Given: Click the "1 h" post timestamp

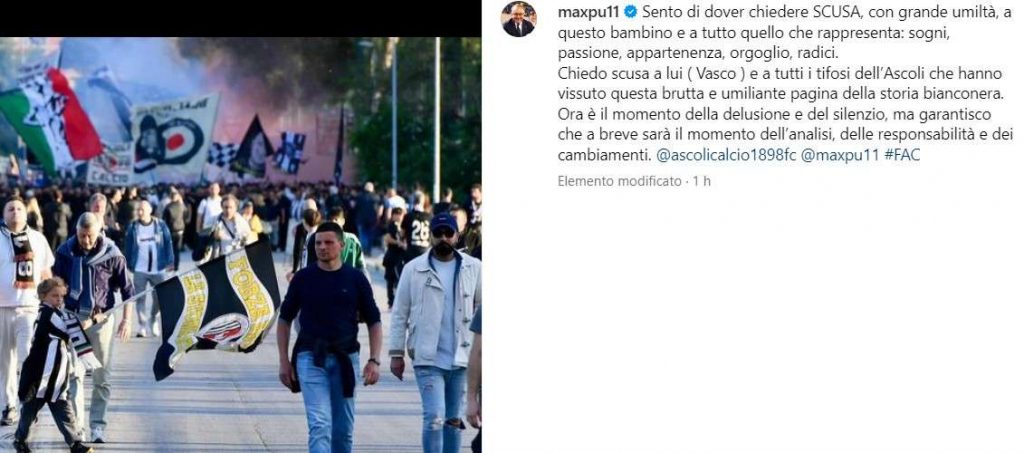Looking at the screenshot, I should coord(702,181).
